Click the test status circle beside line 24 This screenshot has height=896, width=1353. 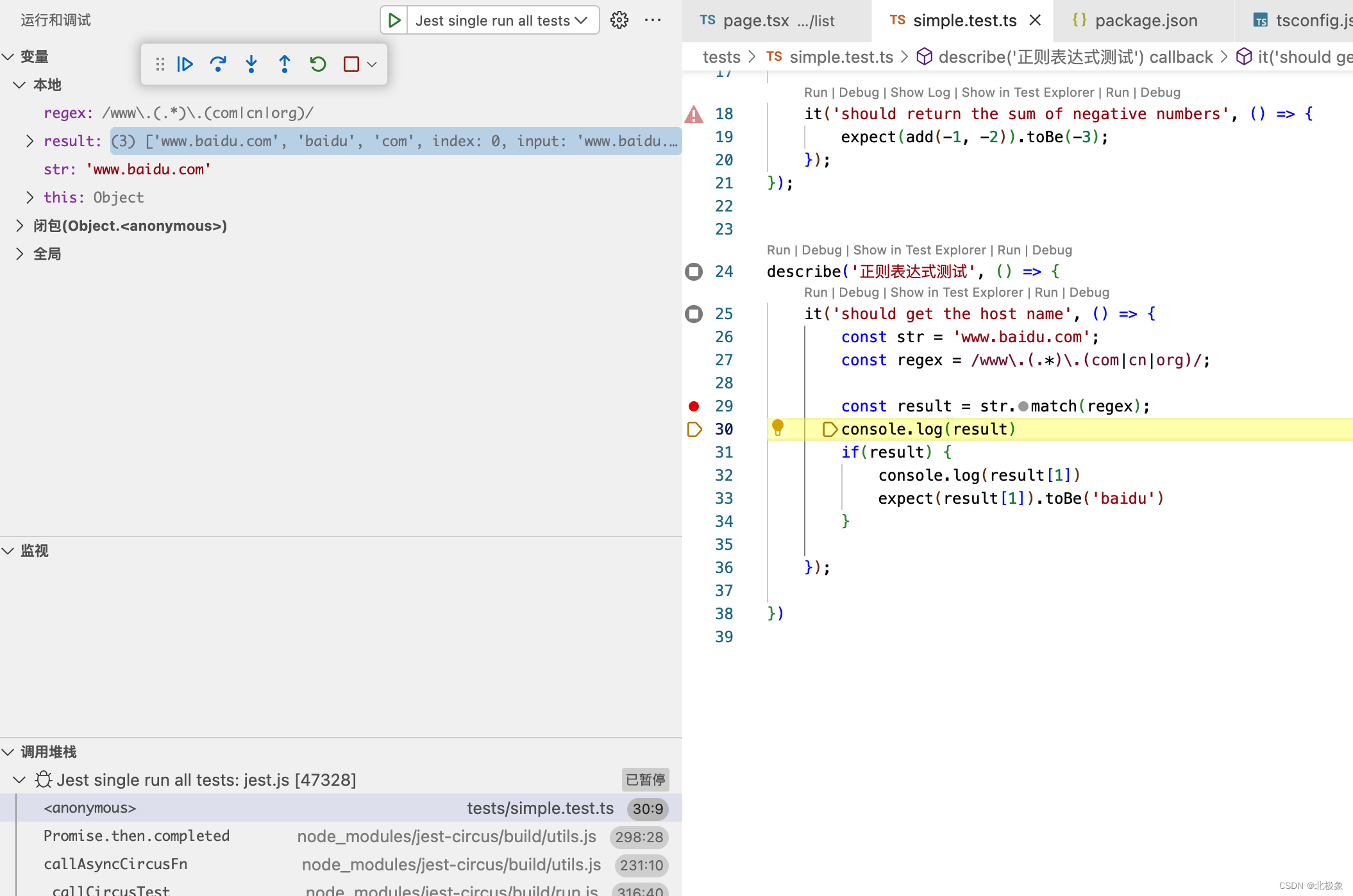pos(694,272)
